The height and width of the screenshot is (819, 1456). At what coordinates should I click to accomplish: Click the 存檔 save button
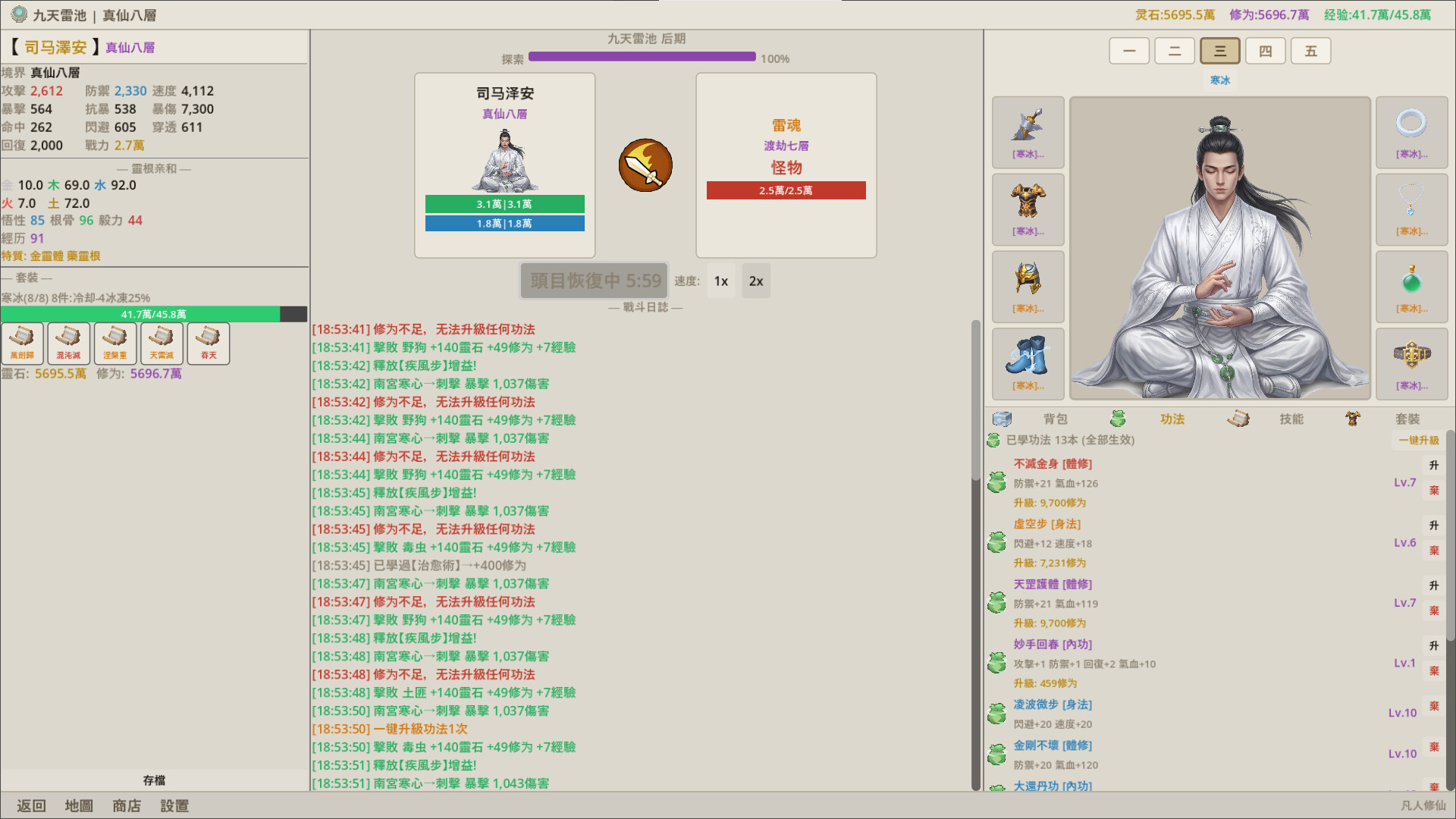click(155, 780)
